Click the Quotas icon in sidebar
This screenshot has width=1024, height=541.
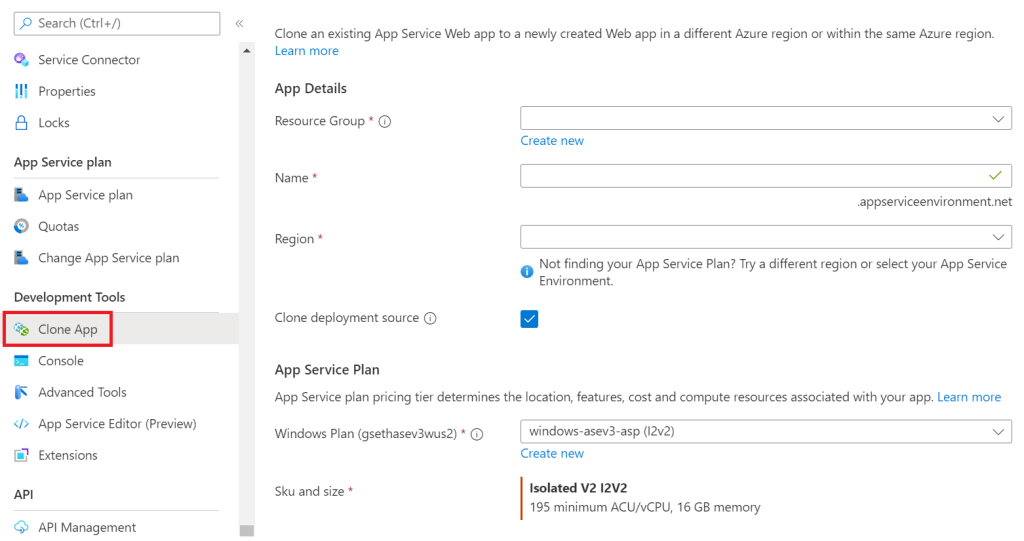[x=21, y=227]
